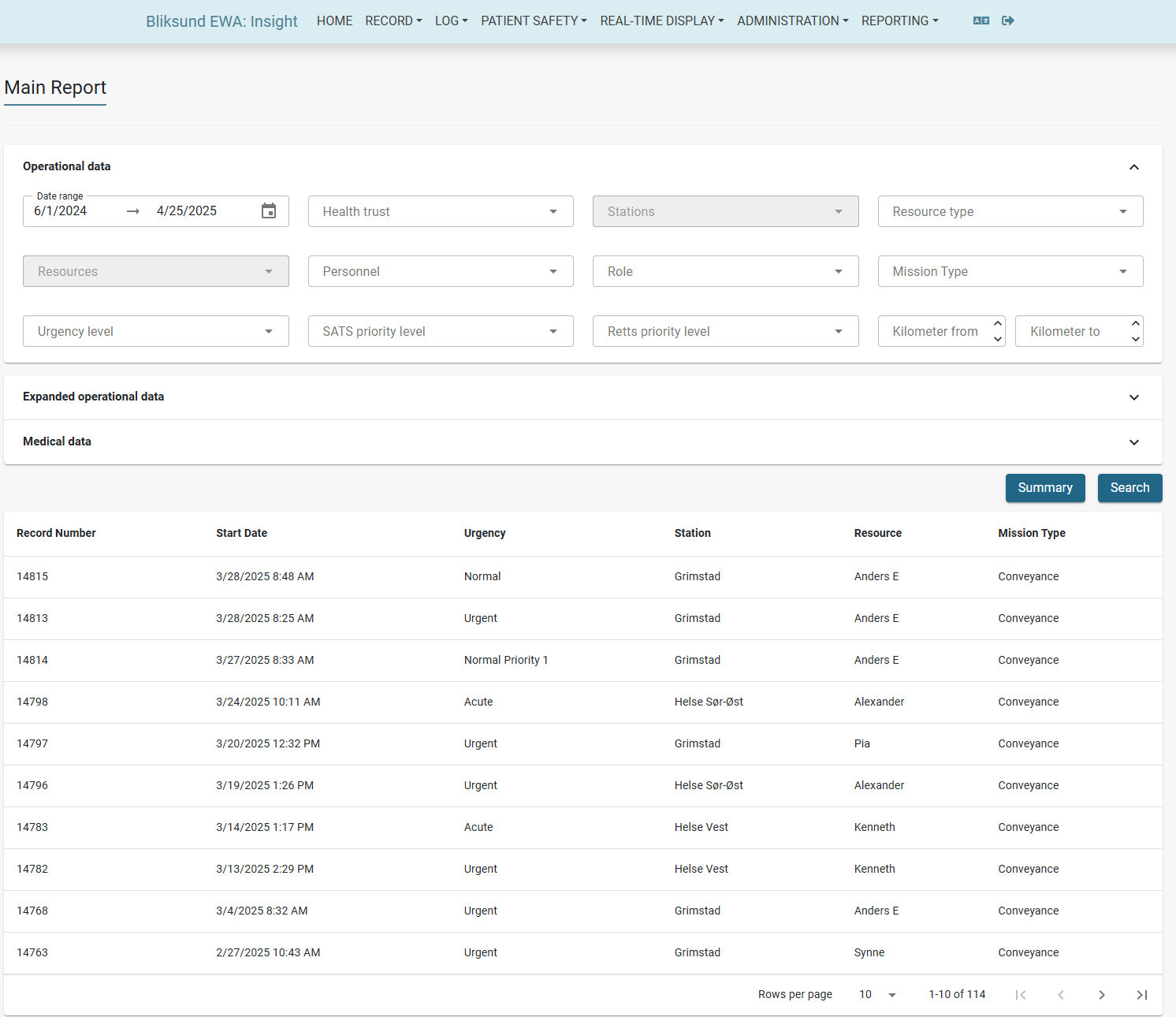Click the 'Normal Priority 1' urgency cell

[x=506, y=661]
